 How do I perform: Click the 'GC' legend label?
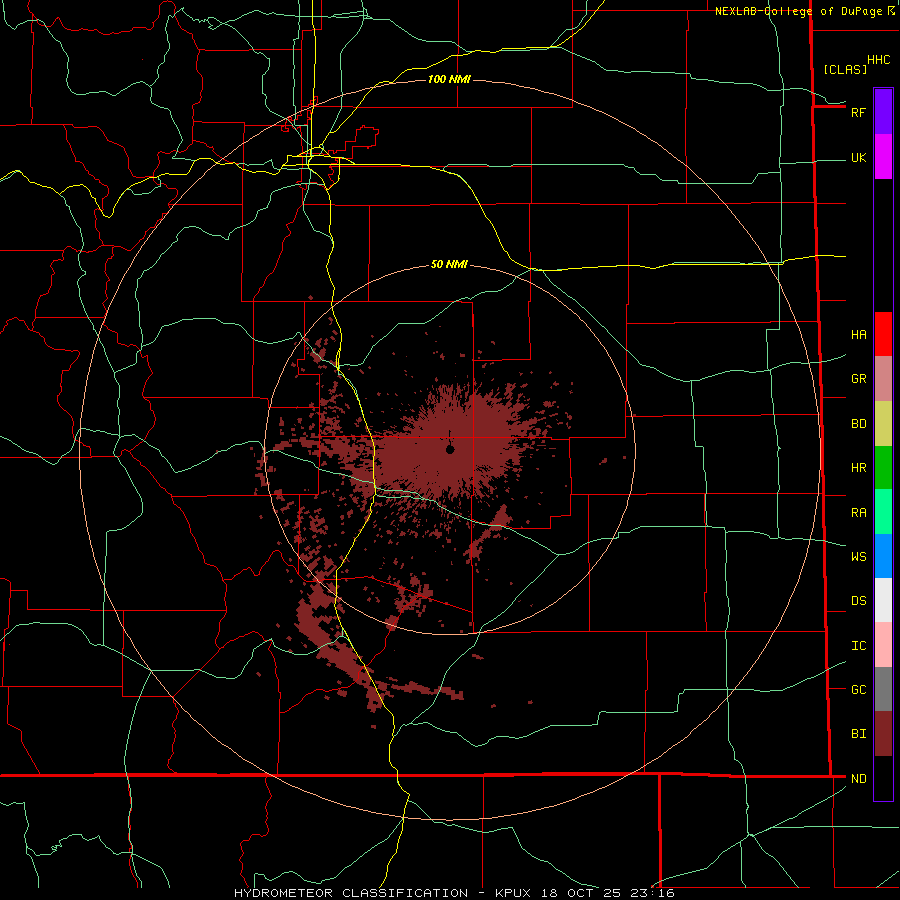(x=858, y=689)
